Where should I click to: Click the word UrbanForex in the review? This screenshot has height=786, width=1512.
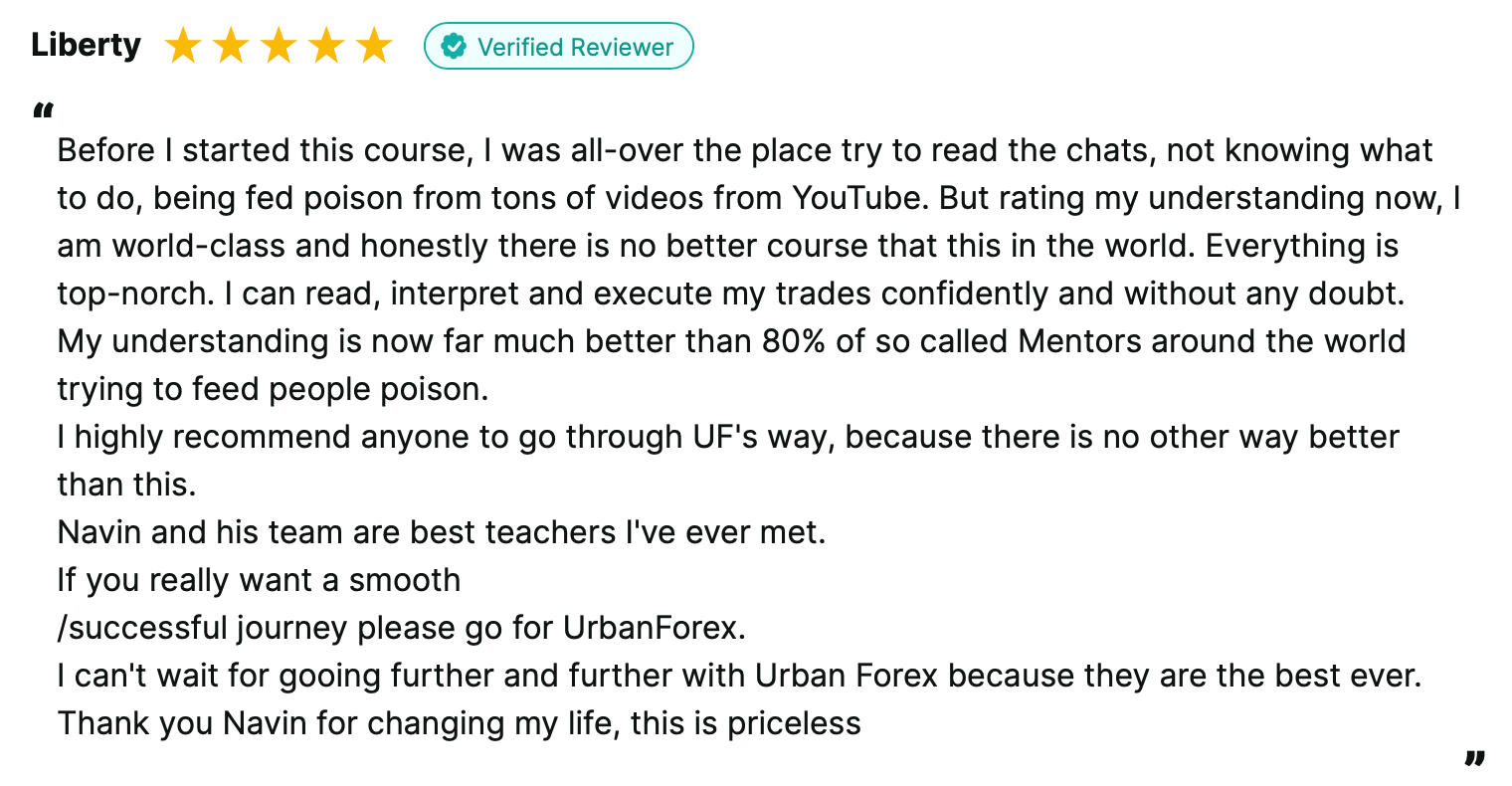tap(650, 628)
